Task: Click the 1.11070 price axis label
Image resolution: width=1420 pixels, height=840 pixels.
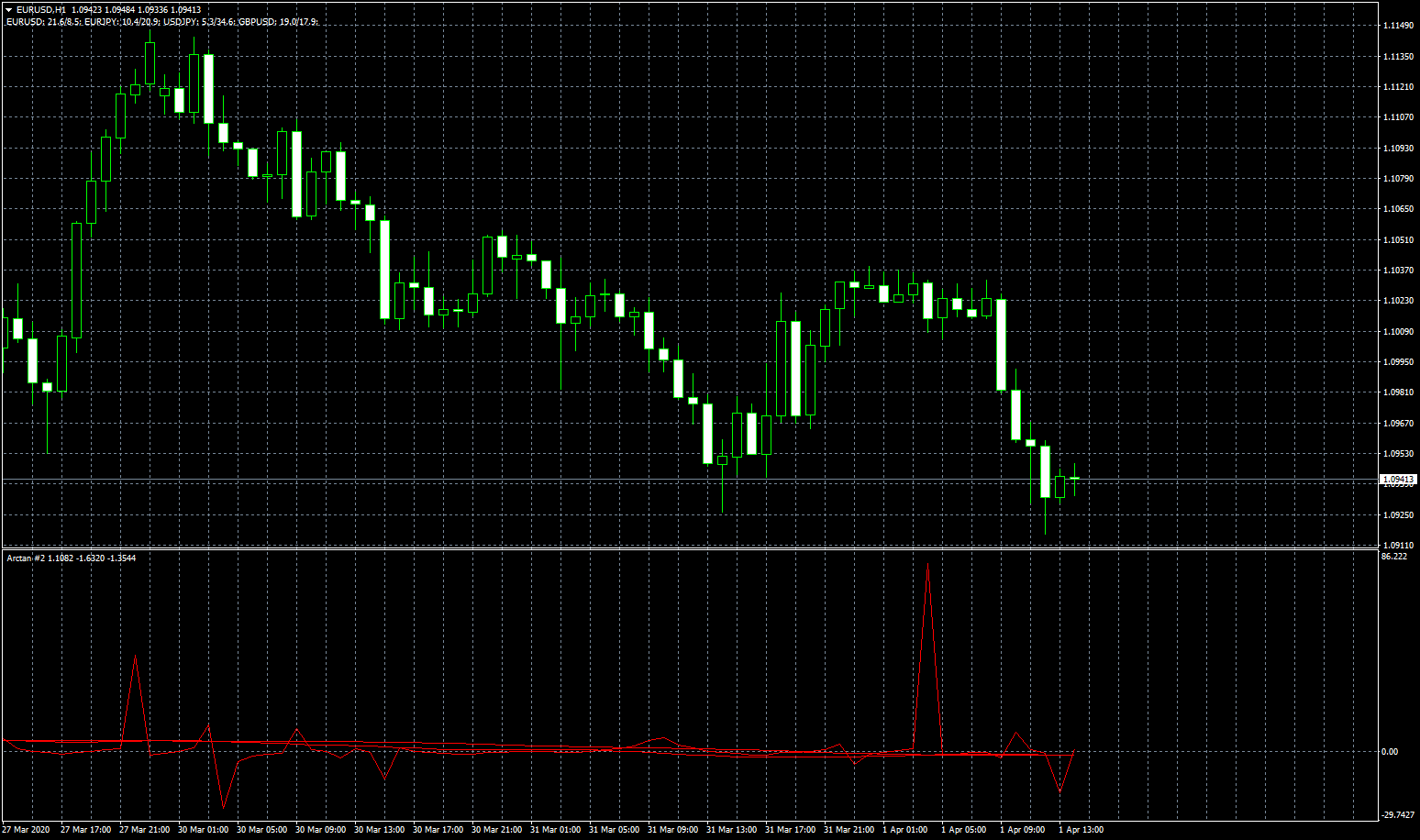Action: (1398, 117)
